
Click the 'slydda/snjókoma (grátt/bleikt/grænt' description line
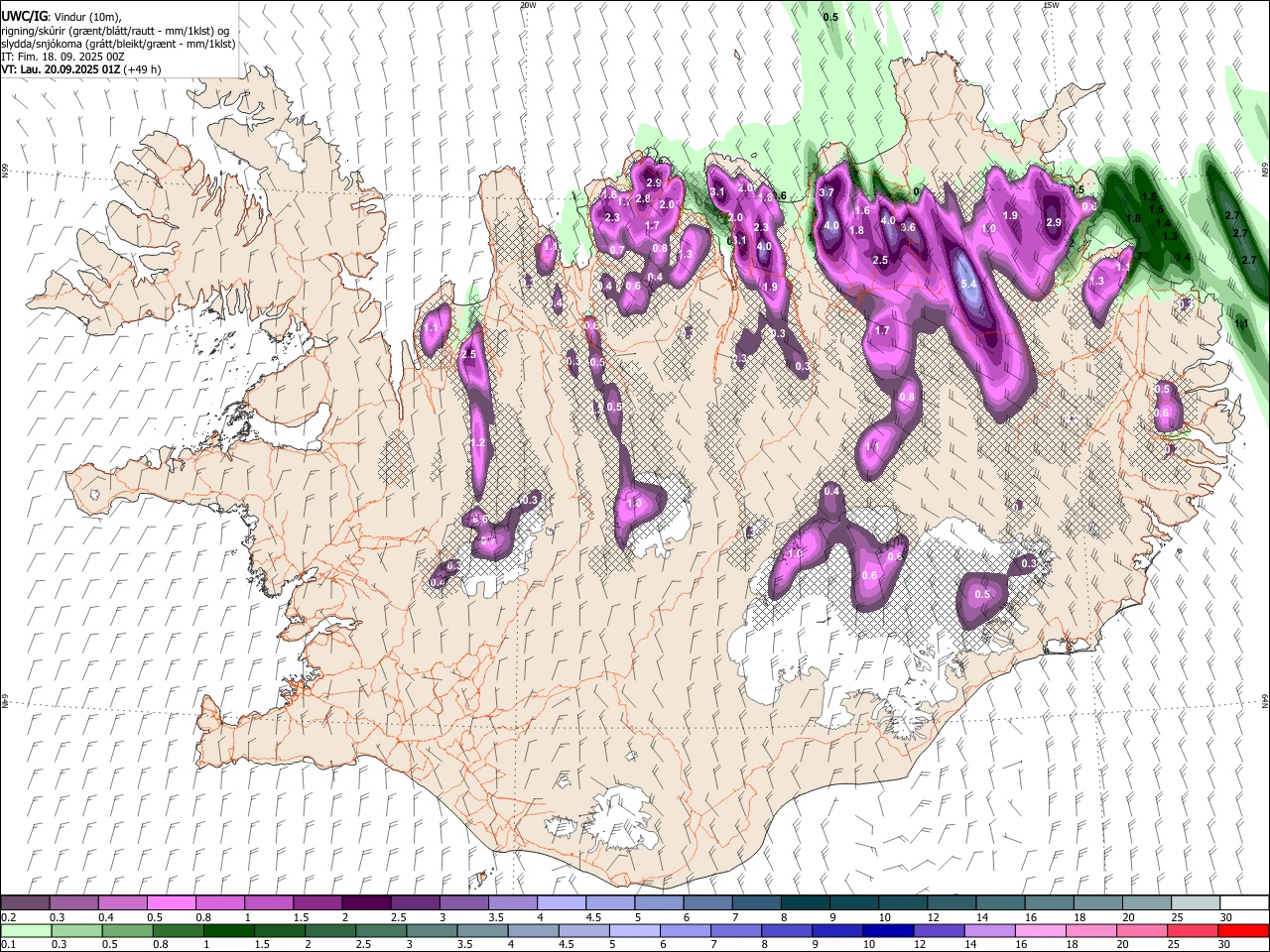point(118,44)
